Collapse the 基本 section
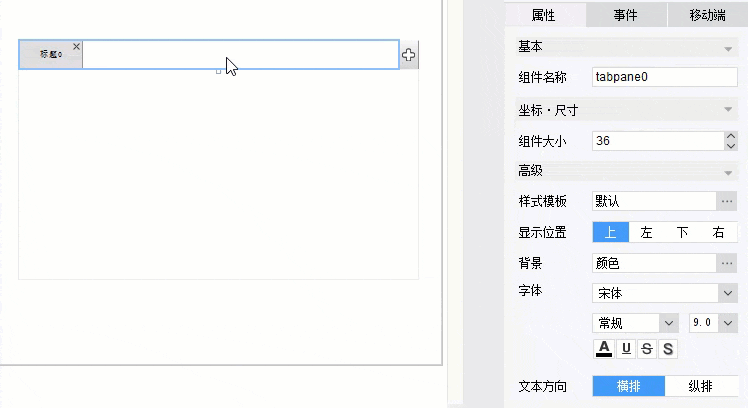The height and width of the screenshot is (408, 748). point(728,49)
